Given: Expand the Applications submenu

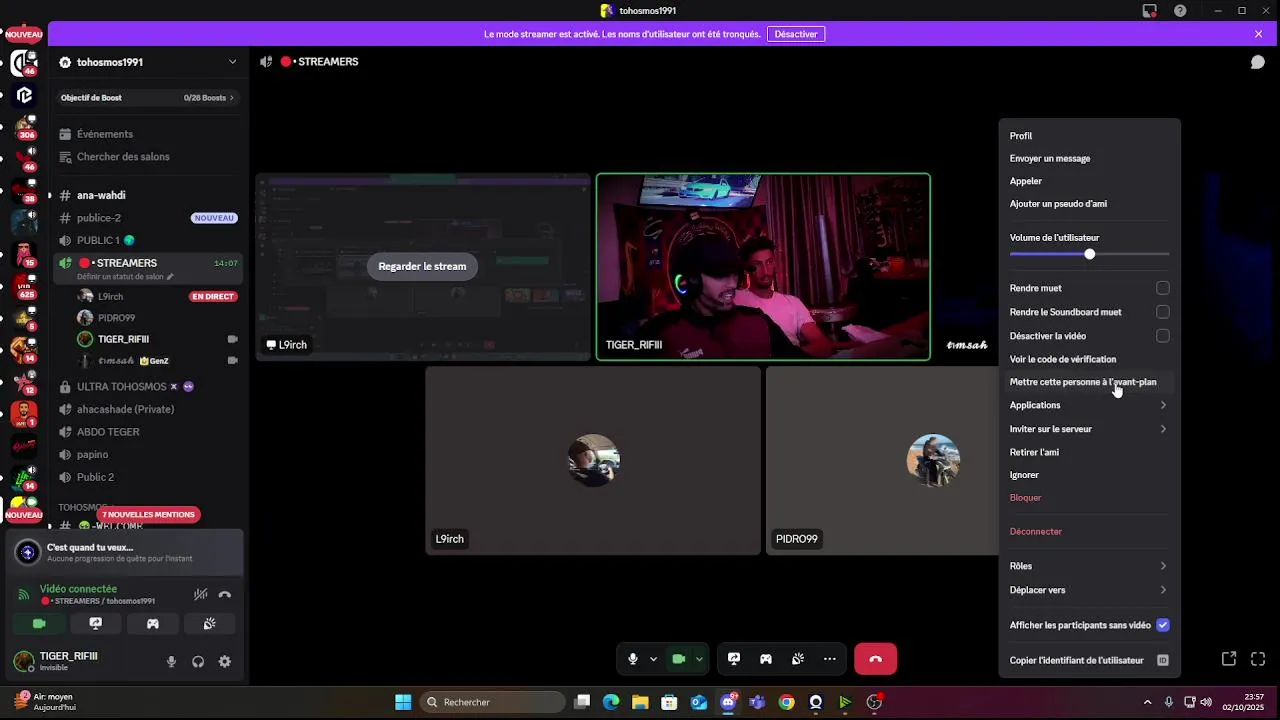Looking at the screenshot, I should [1089, 405].
